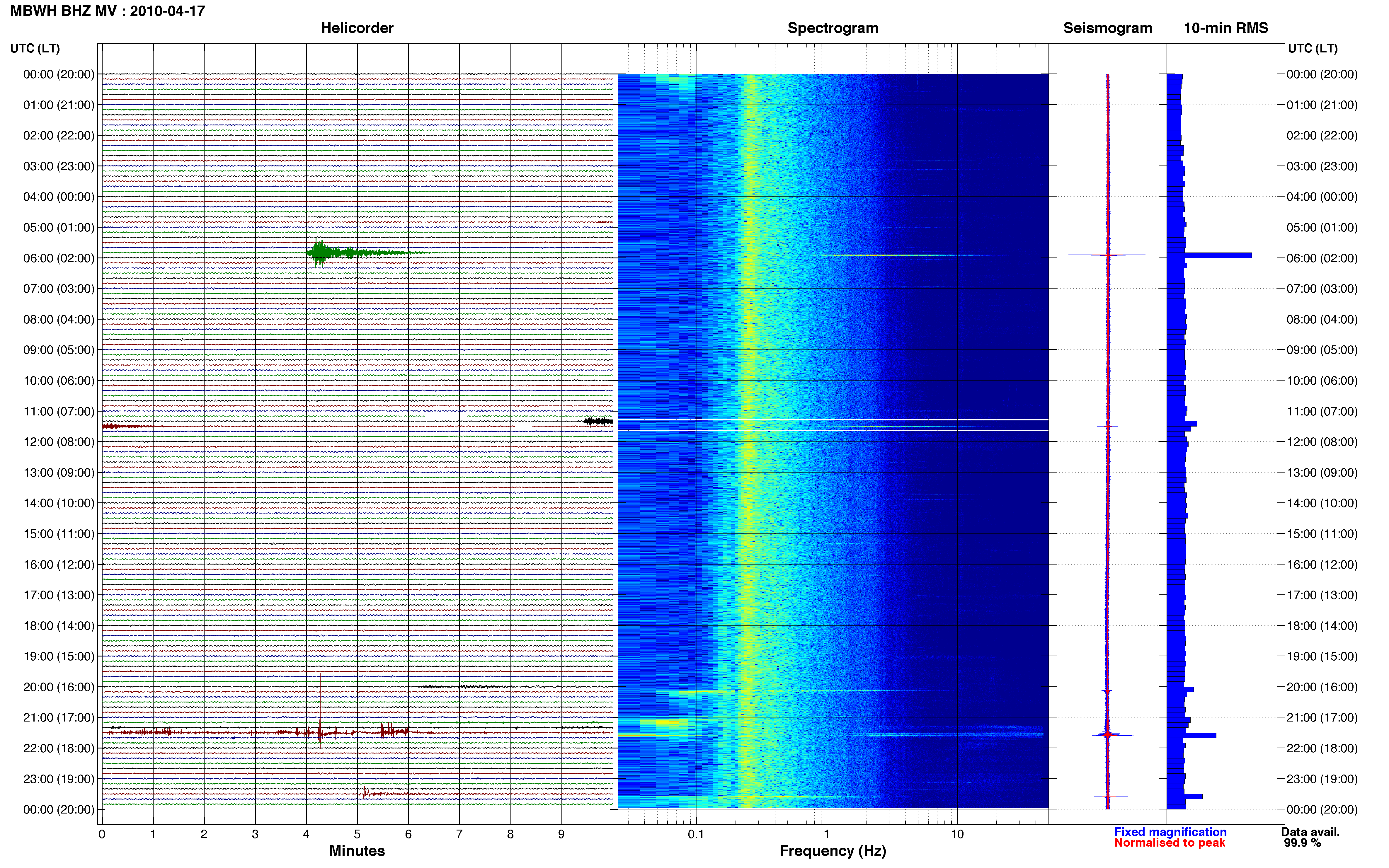1389x868 pixels.
Task: Click left time label '09:00 (05:00)'
Action: (59, 350)
